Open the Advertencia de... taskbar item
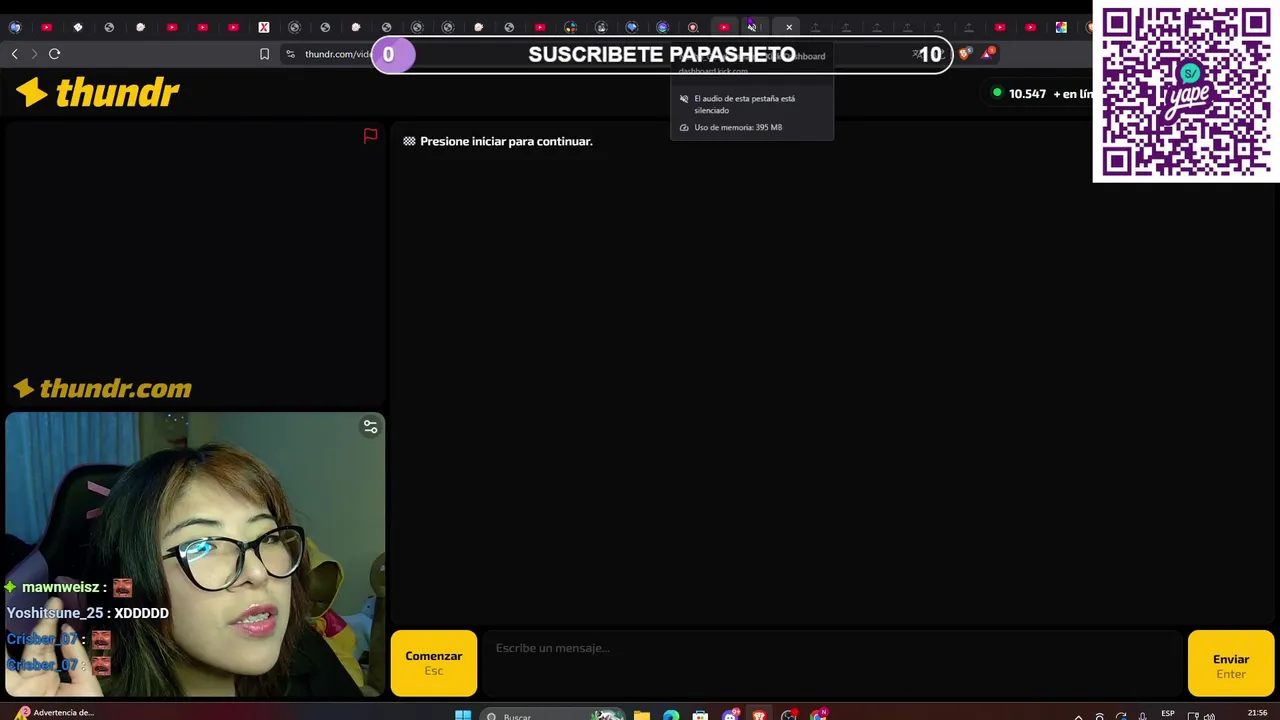This screenshot has height=720, width=1280. coord(52,713)
